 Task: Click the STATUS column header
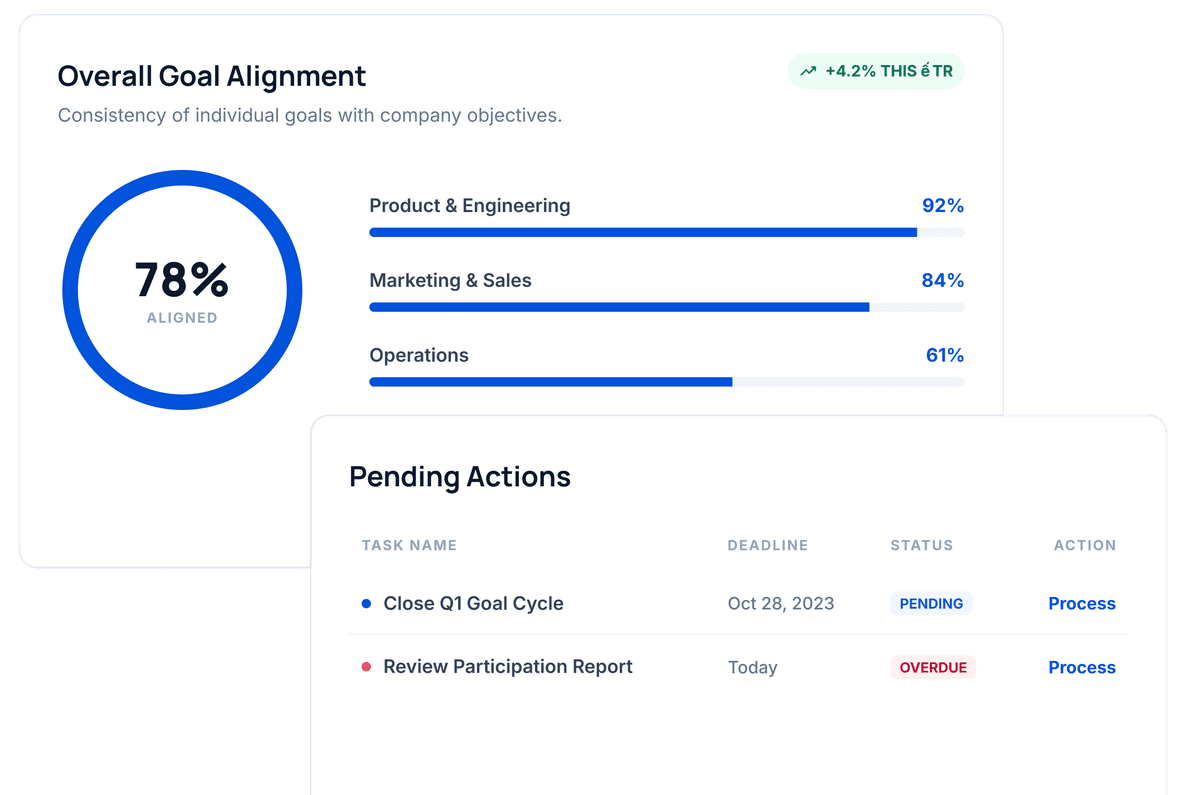pos(921,545)
